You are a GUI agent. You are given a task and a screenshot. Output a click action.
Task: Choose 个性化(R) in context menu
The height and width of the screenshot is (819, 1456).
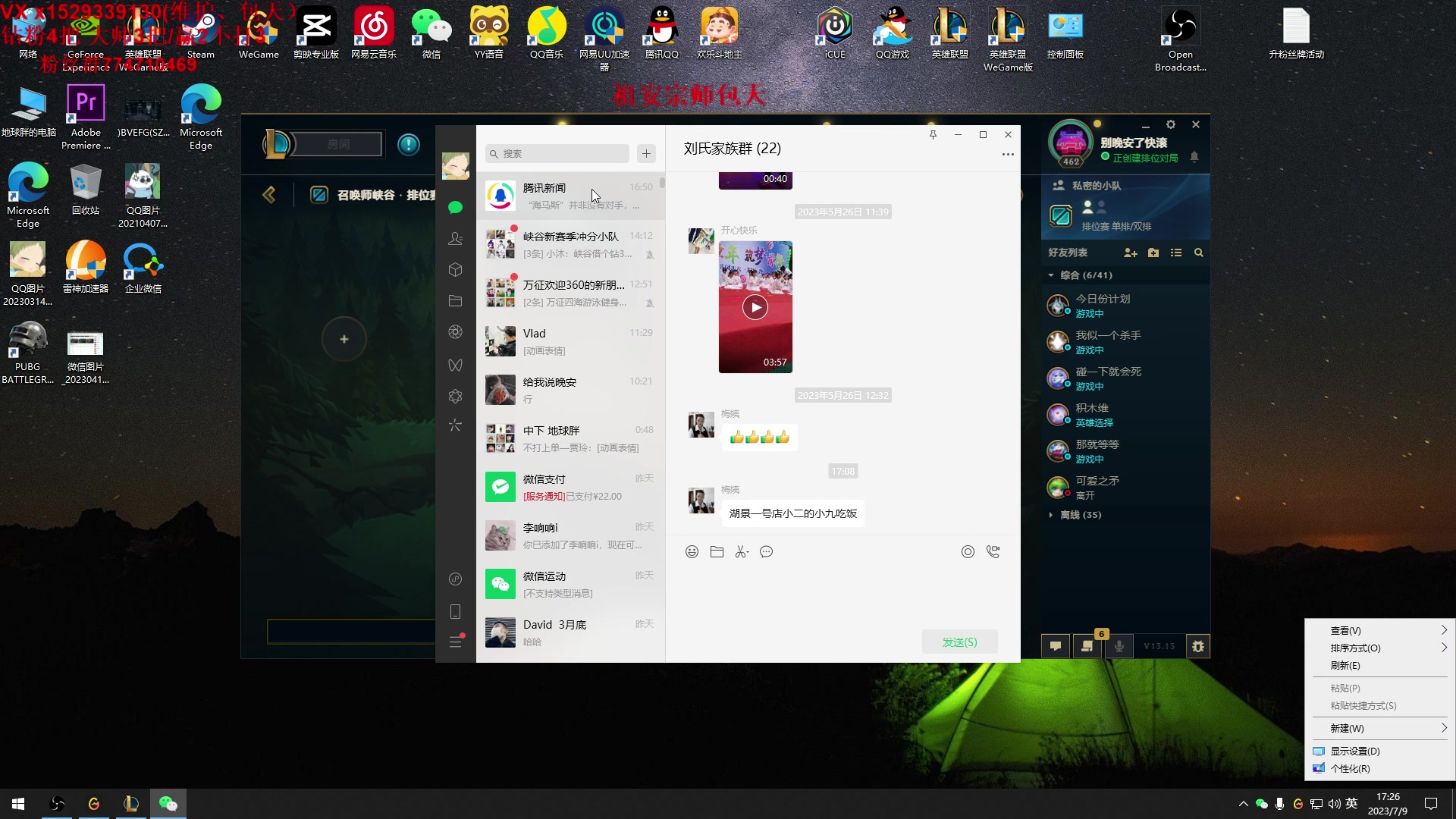tap(1379, 769)
